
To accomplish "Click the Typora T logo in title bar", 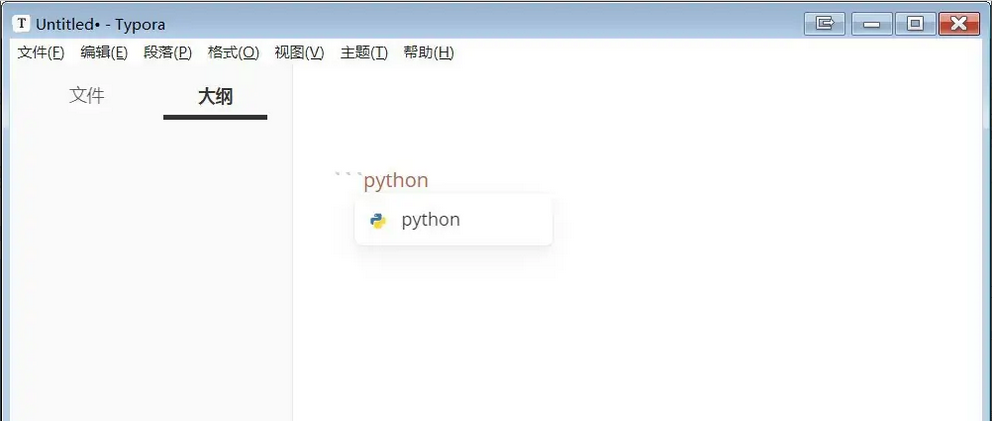I will click(22, 24).
